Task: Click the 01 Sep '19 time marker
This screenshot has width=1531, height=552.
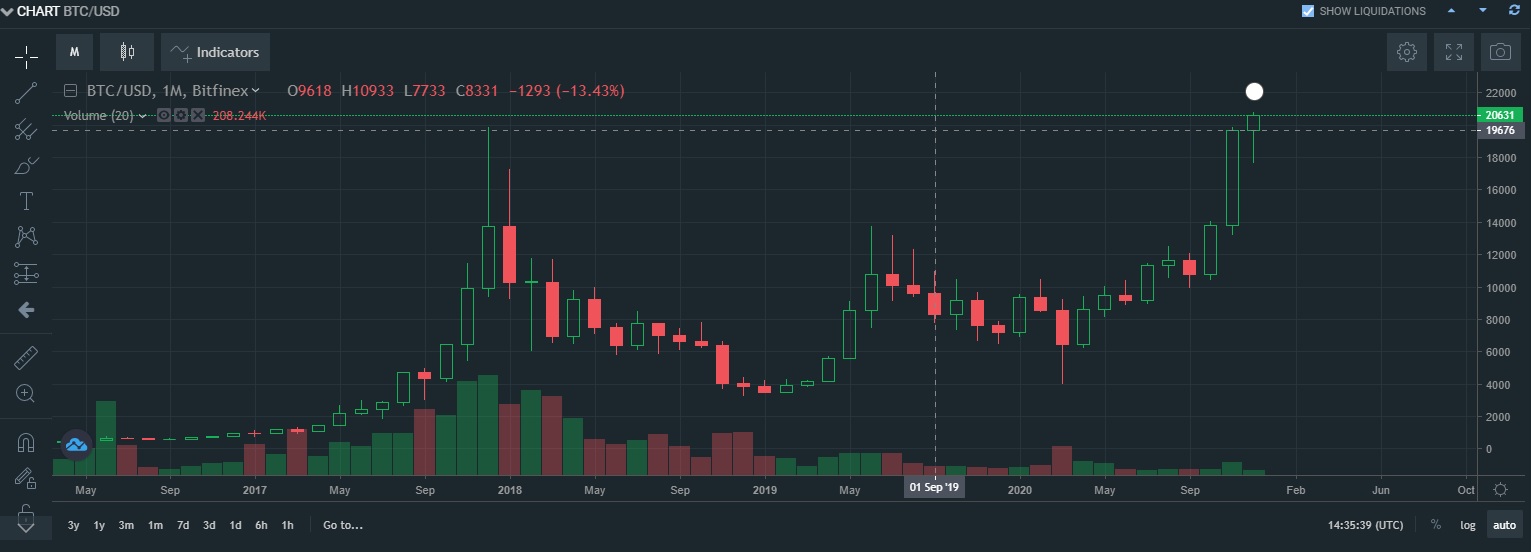Action: tap(934, 488)
